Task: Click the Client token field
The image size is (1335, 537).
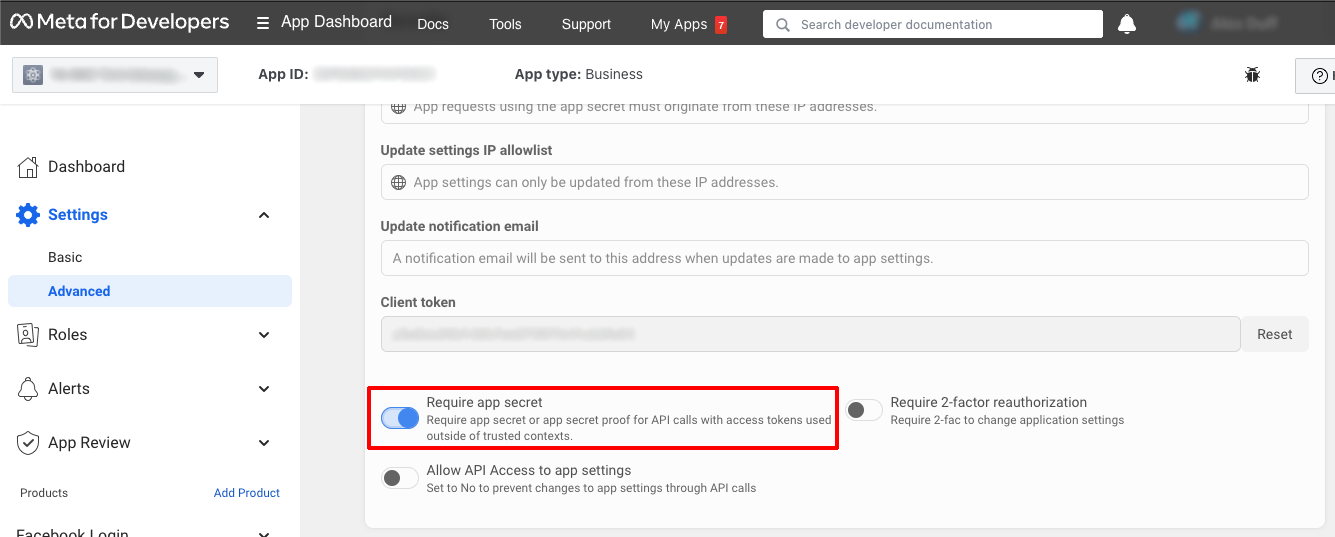Action: click(811, 334)
